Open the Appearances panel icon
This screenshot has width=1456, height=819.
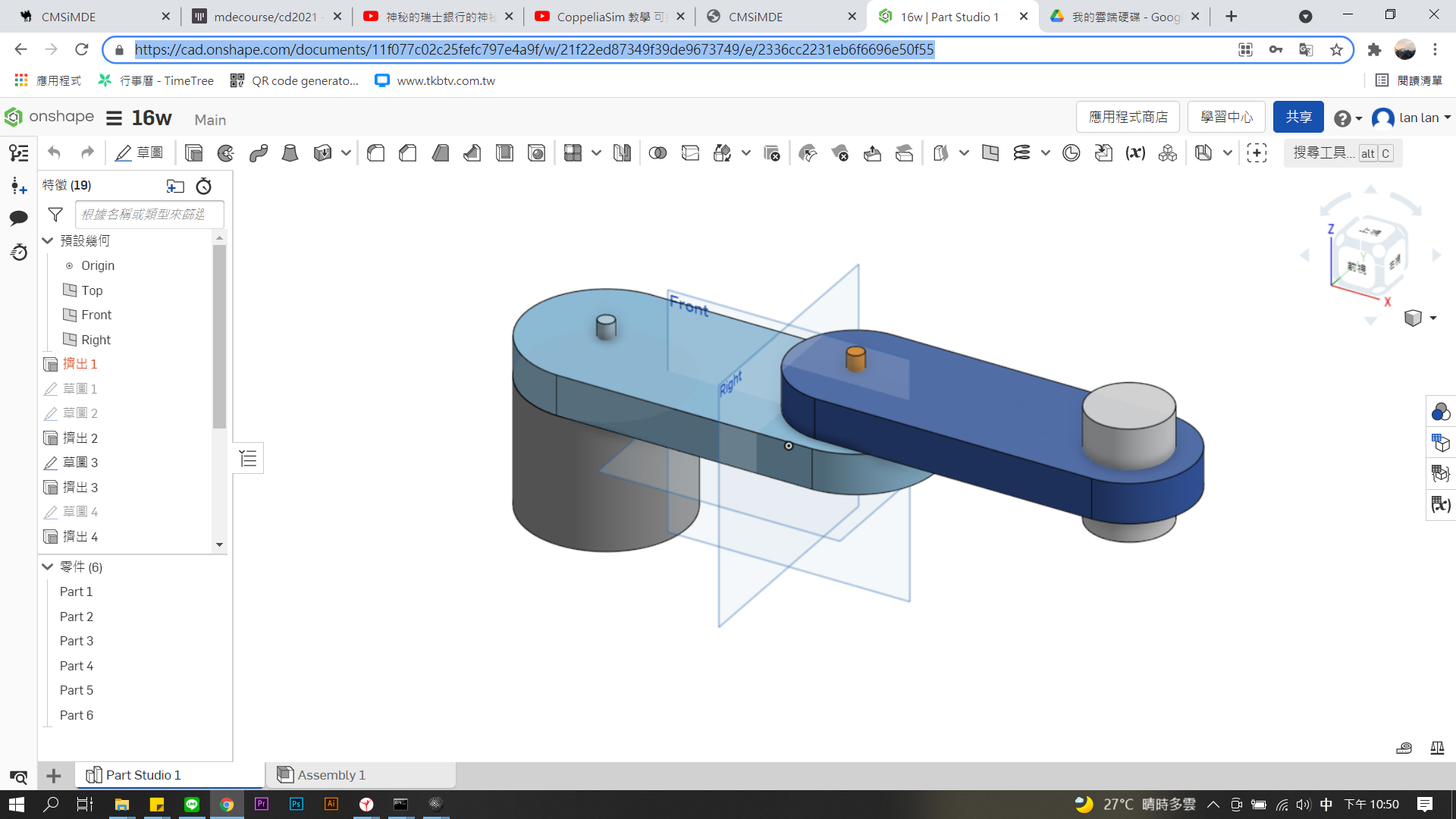pyautogui.click(x=1440, y=412)
